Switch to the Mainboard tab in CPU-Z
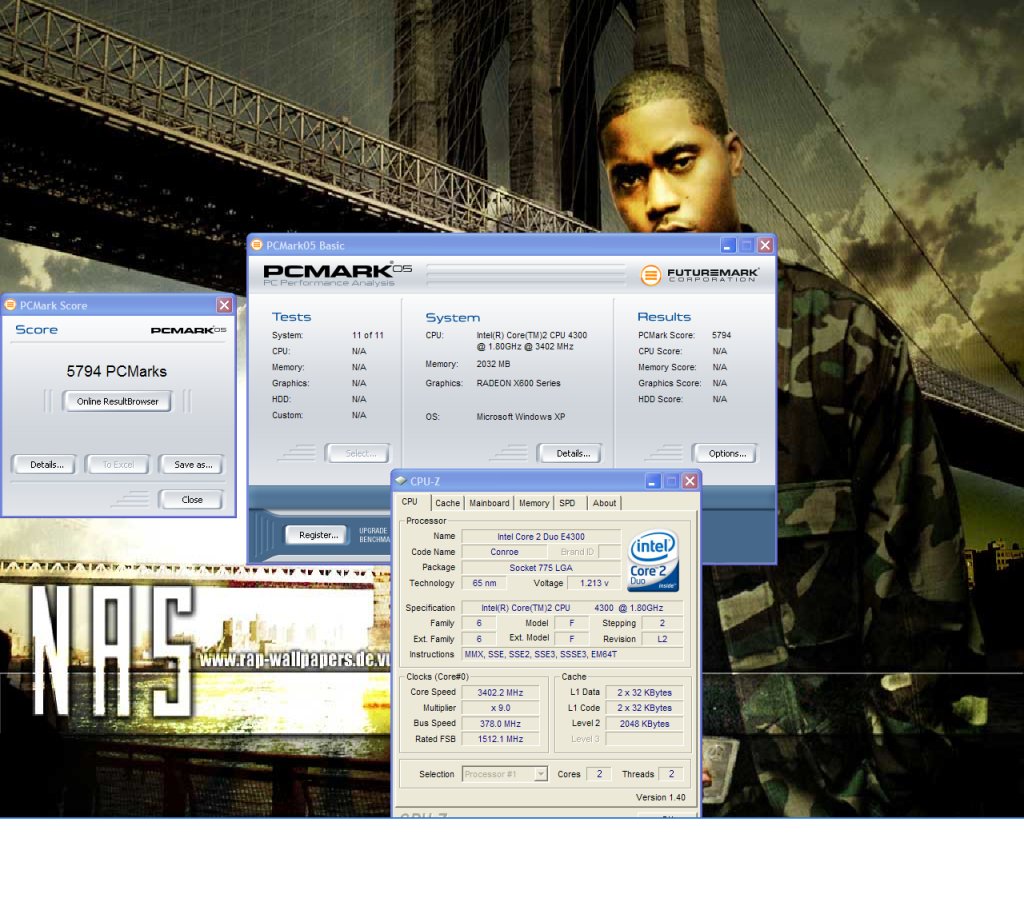This screenshot has height=902, width=1024. click(489, 503)
